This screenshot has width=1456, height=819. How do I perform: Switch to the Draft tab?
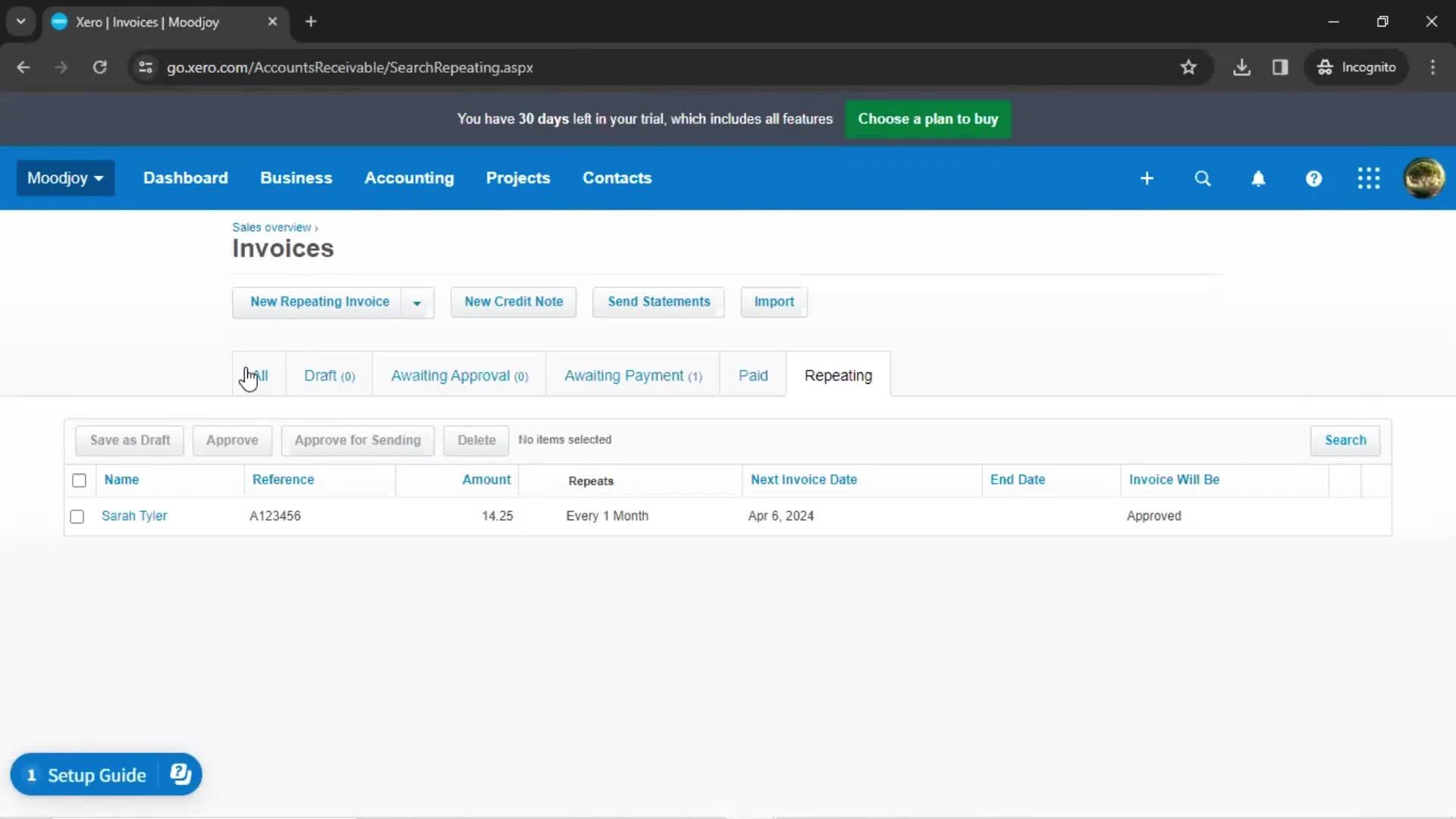[x=329, y=375]
